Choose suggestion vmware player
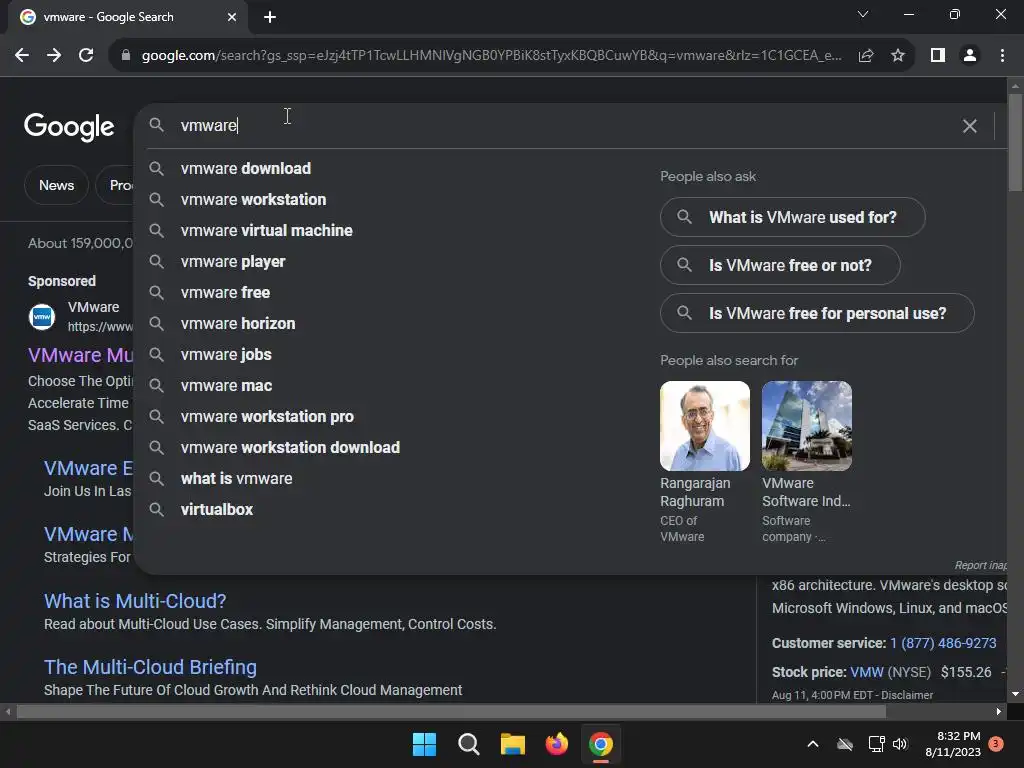Image resolution: width=1024 pixels, height=768 pixels. (x=233, y=262)
